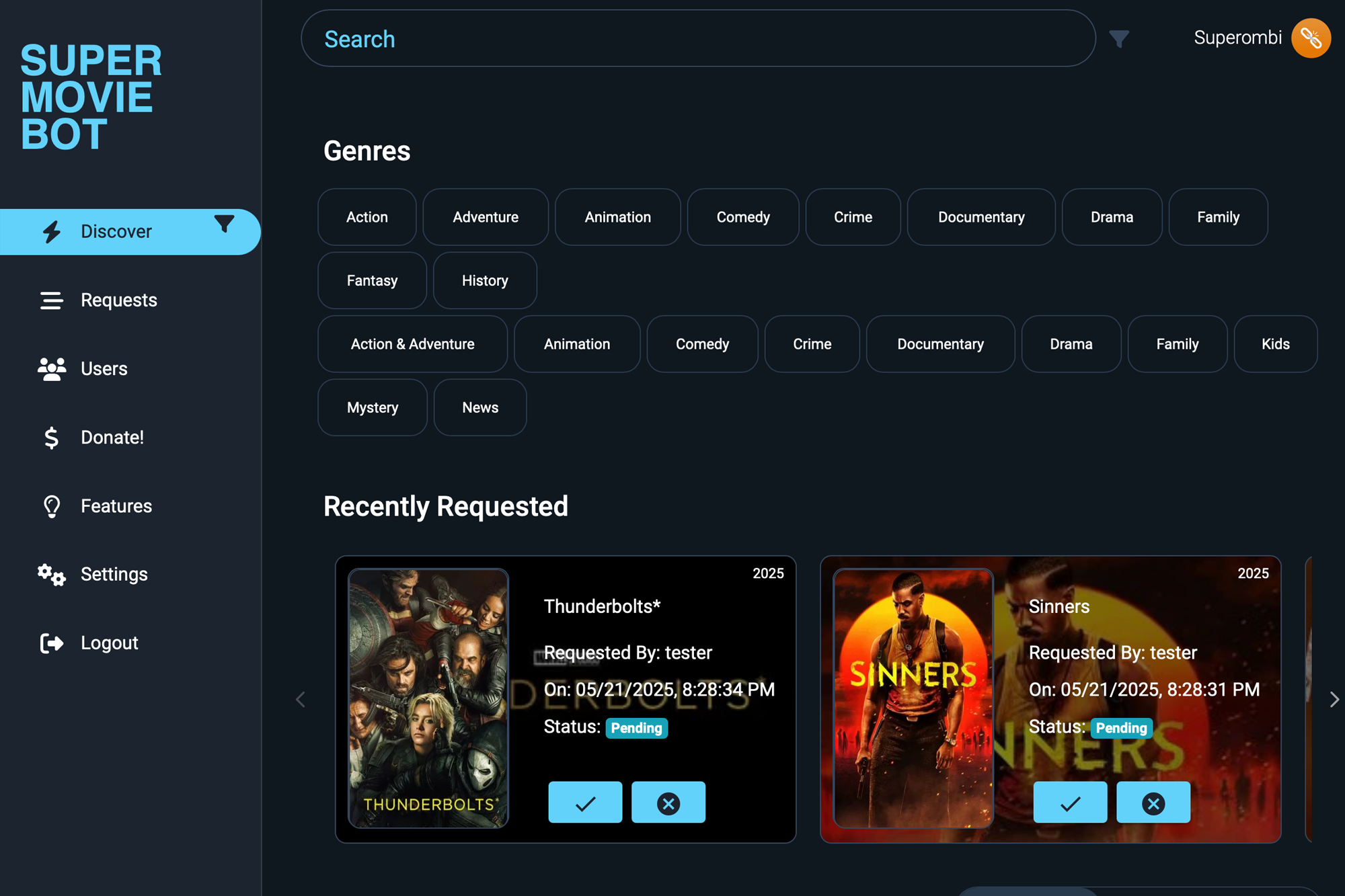Deny the Sinners request with X
Image resolution: width=1345 pixels, height=896 pixels.
(1153, 802)
